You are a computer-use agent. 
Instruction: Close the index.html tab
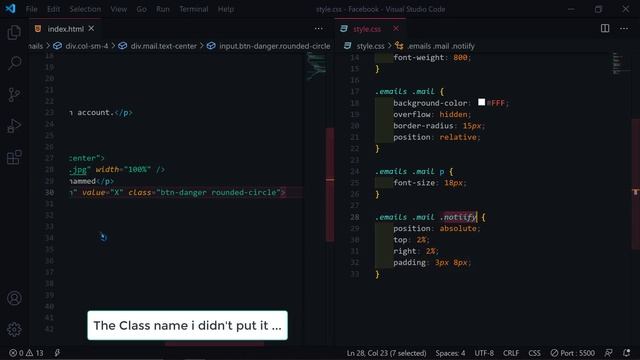pyautogui.click(x=91, y=28)
